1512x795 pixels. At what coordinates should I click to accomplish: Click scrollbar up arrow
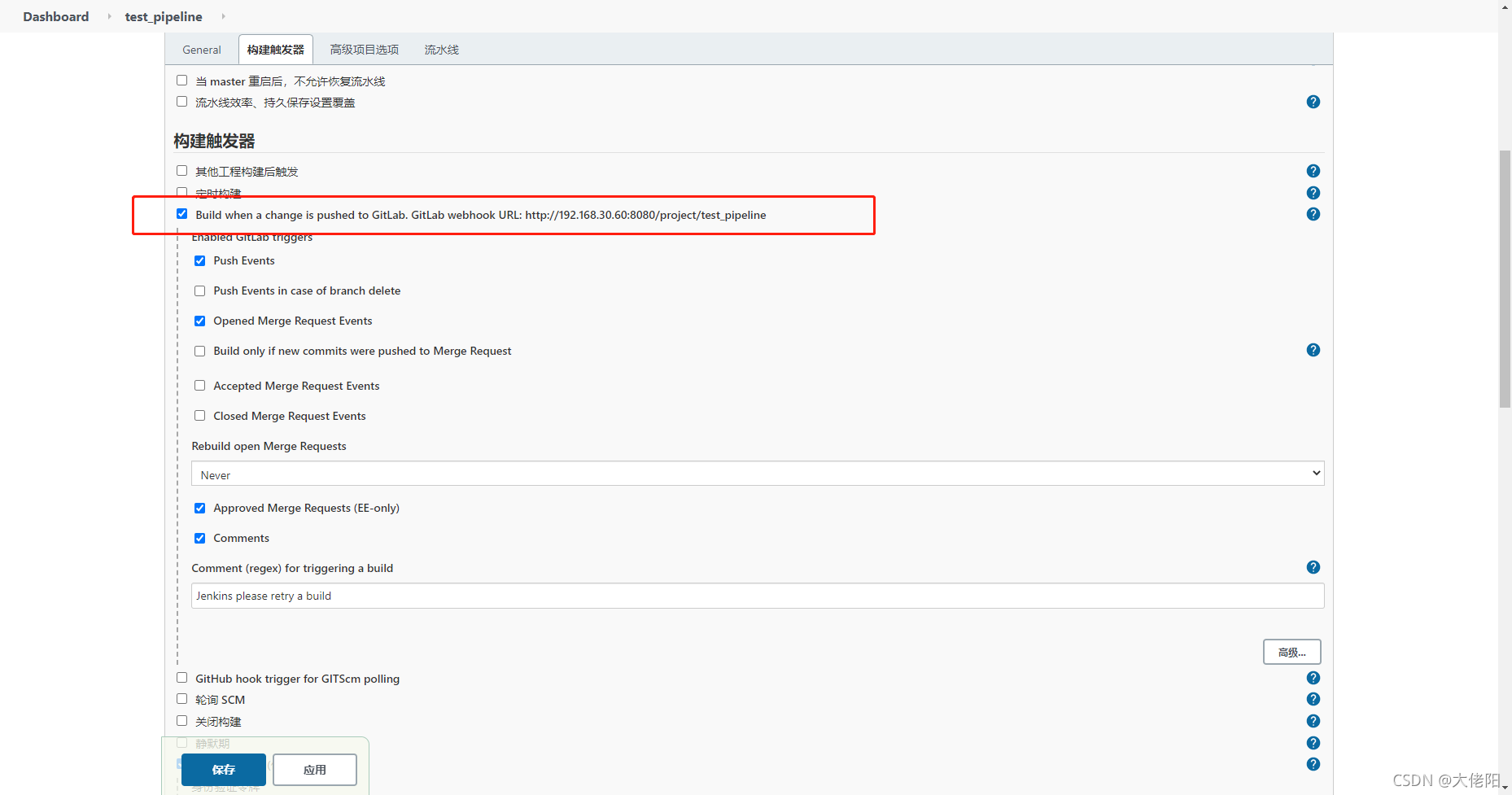[1505, 6]
